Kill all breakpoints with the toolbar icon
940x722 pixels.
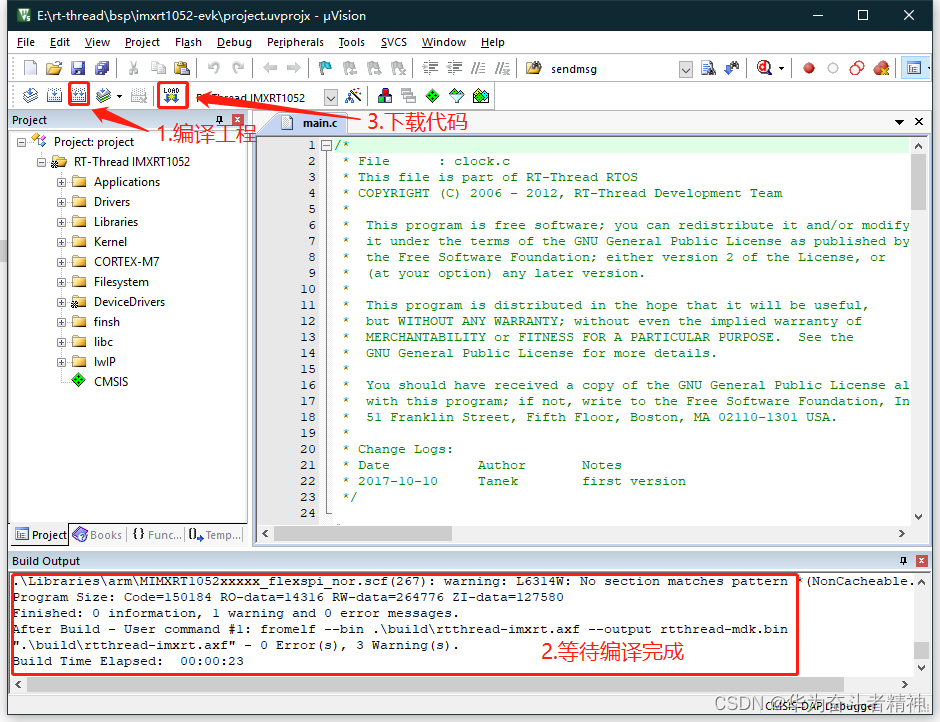(x=880, y=68)
